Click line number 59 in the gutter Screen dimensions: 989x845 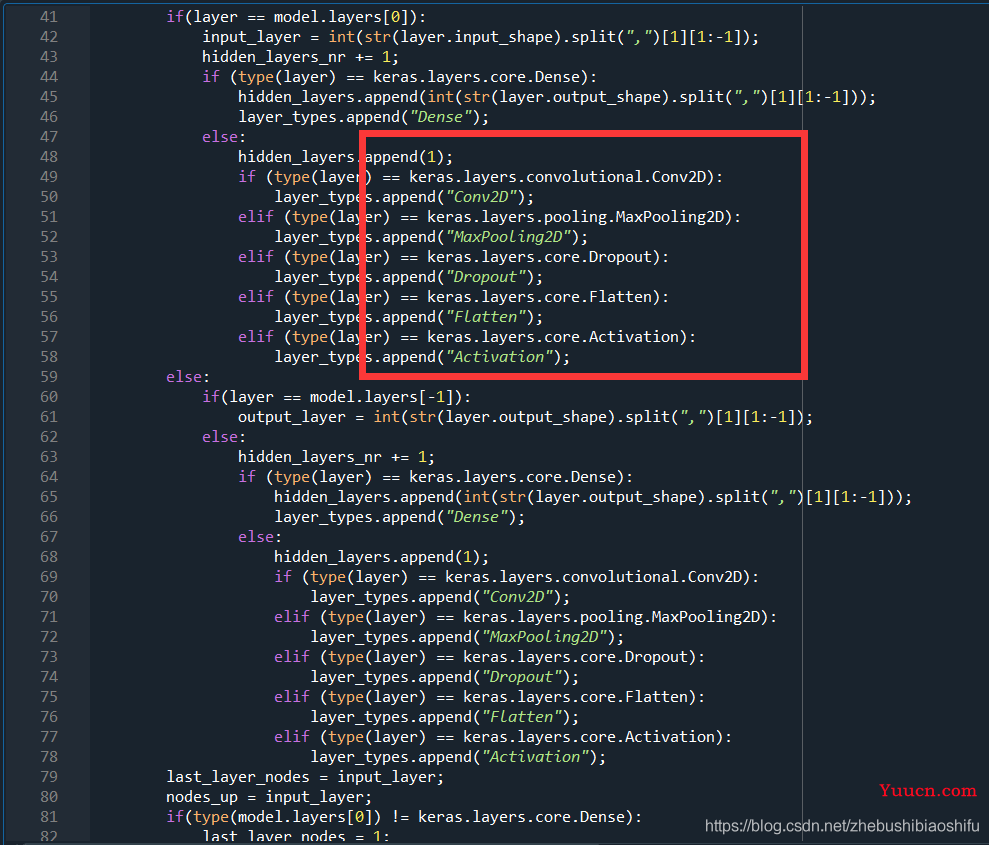click(x=49, y=377)
